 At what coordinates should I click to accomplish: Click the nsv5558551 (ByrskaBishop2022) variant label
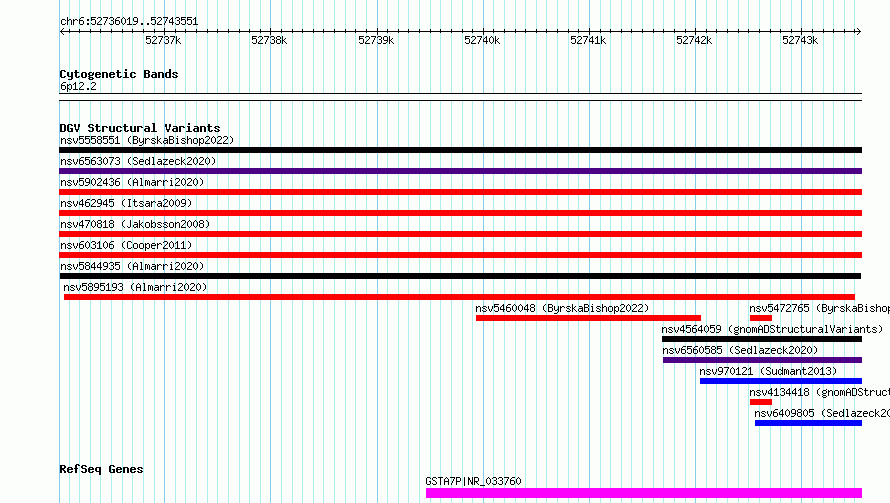click(147, 140)
